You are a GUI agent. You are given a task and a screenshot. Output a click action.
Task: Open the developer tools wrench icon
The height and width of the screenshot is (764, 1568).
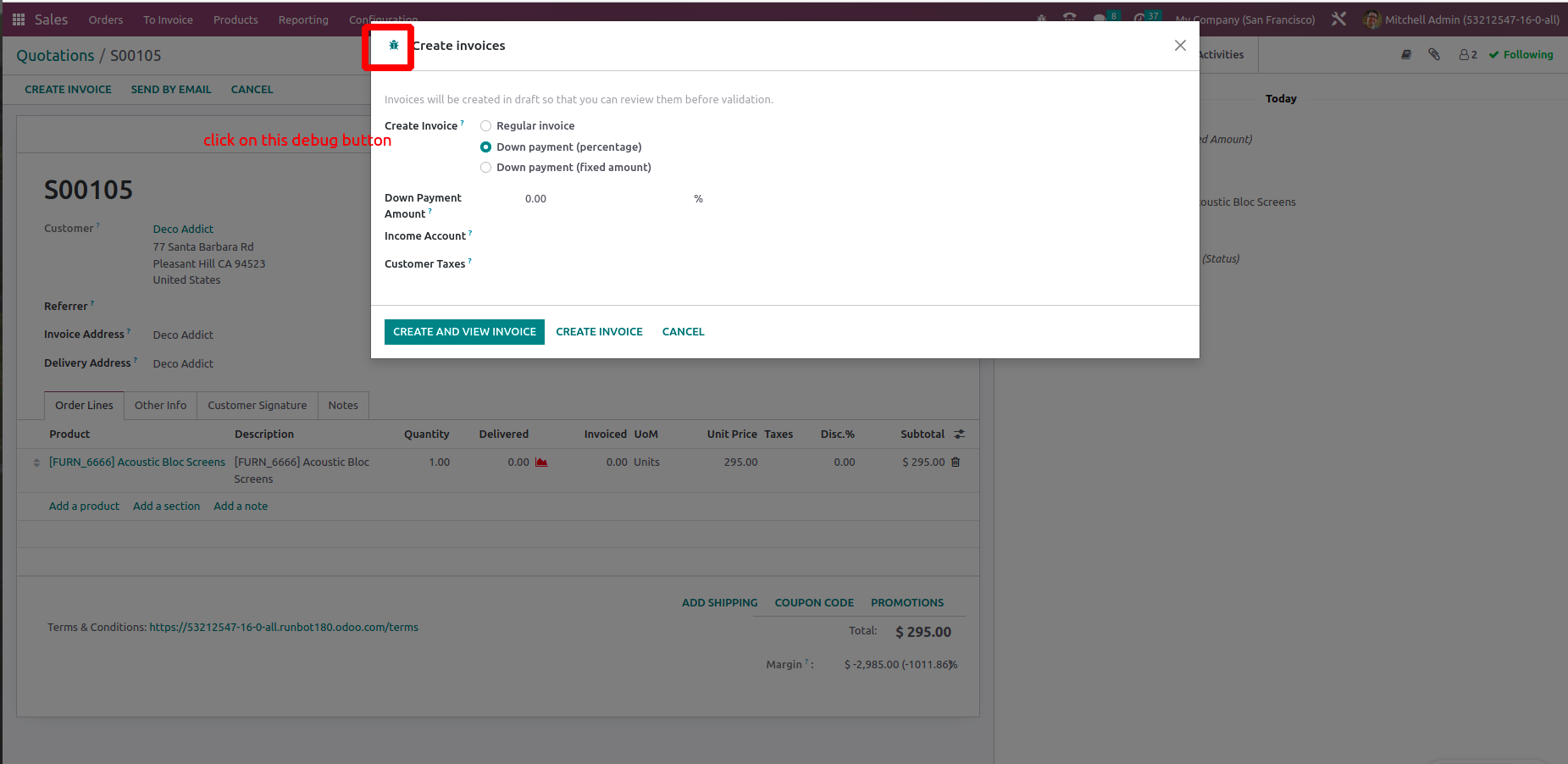[1338, 19]
